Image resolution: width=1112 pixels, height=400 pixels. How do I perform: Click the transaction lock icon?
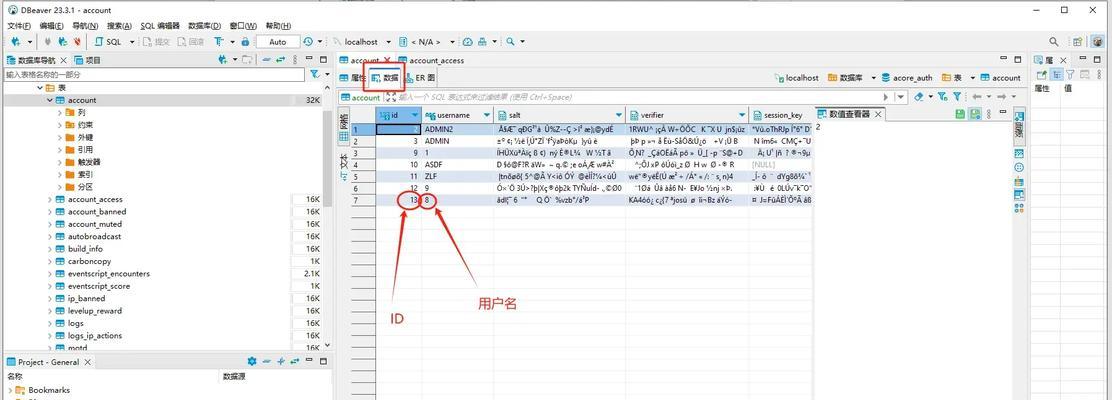245,42
